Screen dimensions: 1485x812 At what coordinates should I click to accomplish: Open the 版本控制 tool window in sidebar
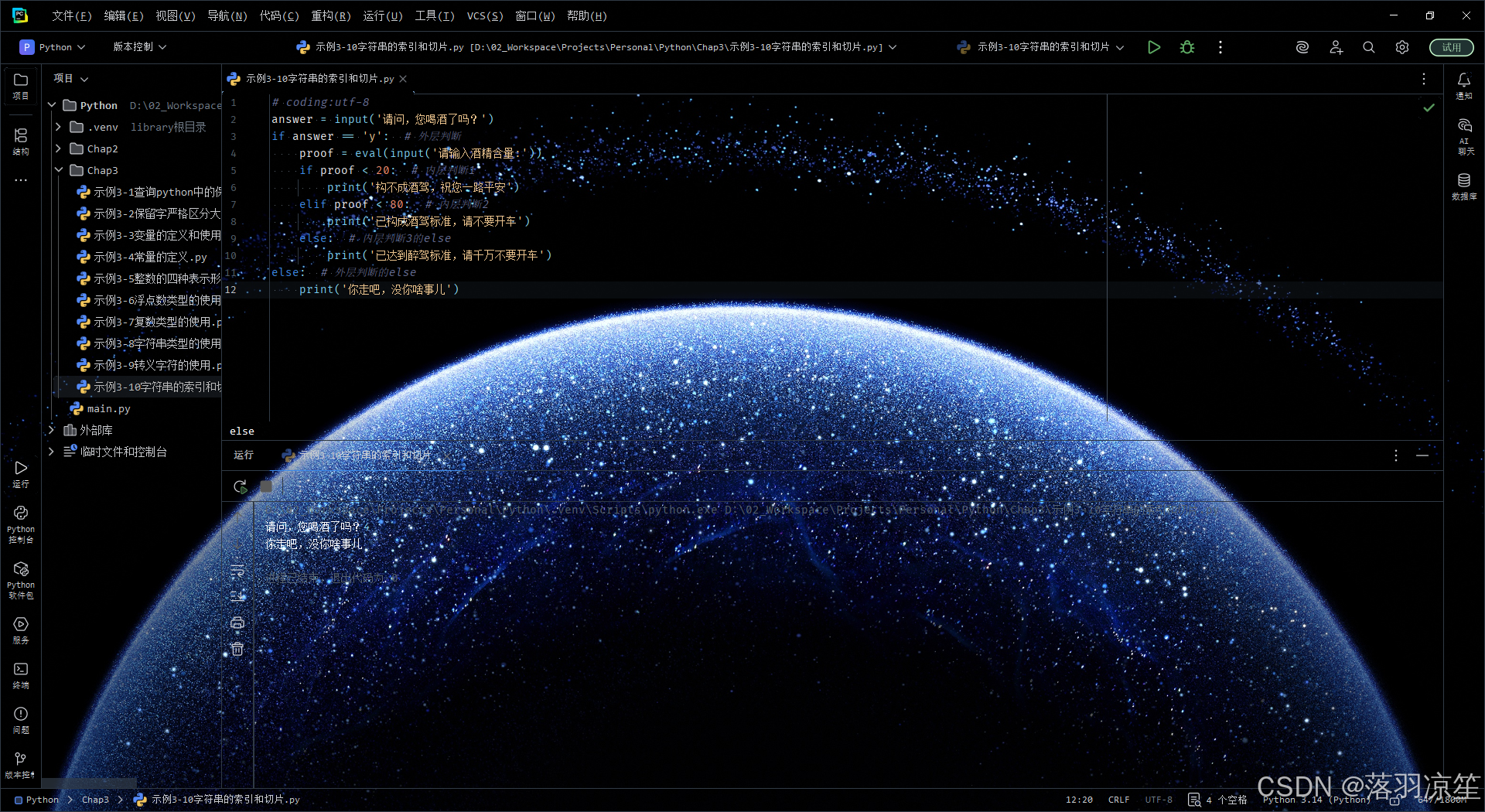(21, 764)
